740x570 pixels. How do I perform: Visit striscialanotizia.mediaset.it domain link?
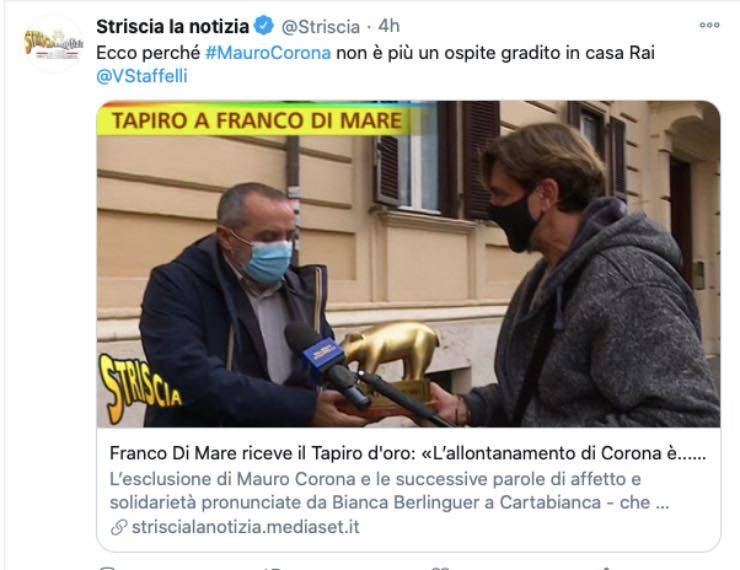click(245, 527)
